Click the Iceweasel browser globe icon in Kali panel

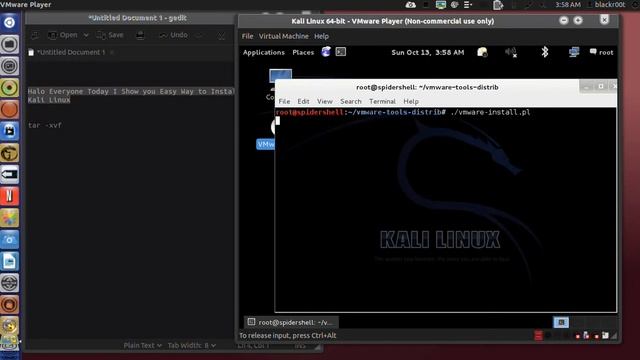(x=326, y=52)
